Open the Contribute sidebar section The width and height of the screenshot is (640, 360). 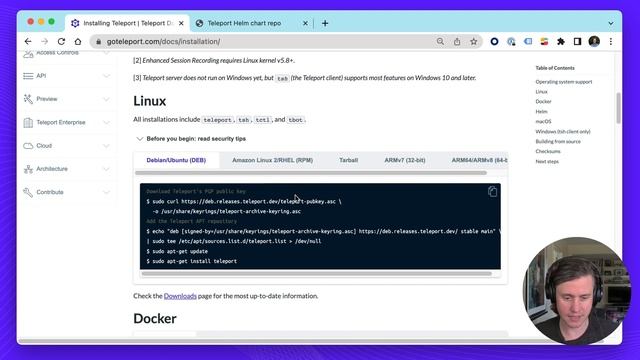[50, 192]
